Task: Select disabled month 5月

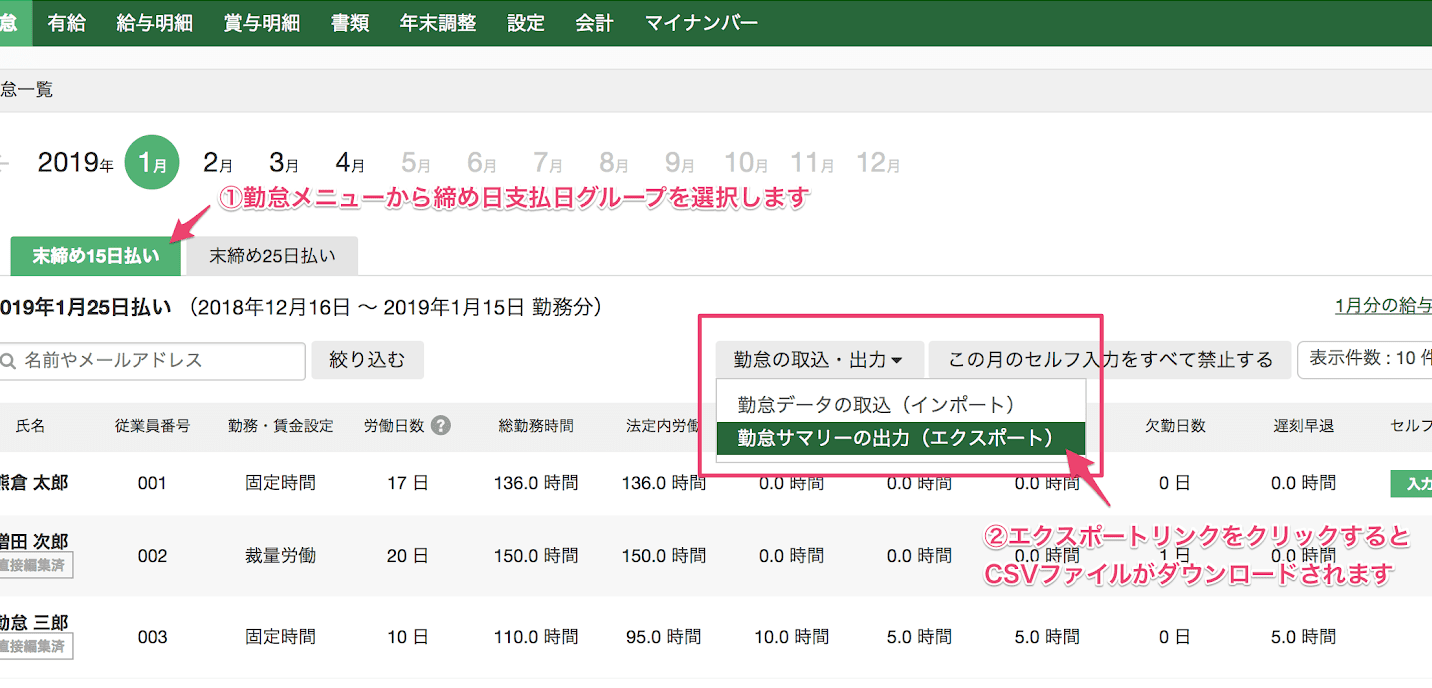Action: pos(416,163)
